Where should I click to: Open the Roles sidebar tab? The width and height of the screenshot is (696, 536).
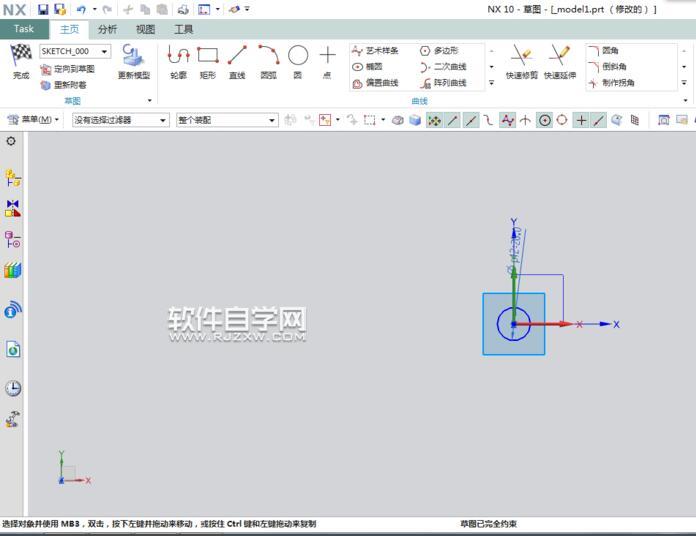(13, 419)
